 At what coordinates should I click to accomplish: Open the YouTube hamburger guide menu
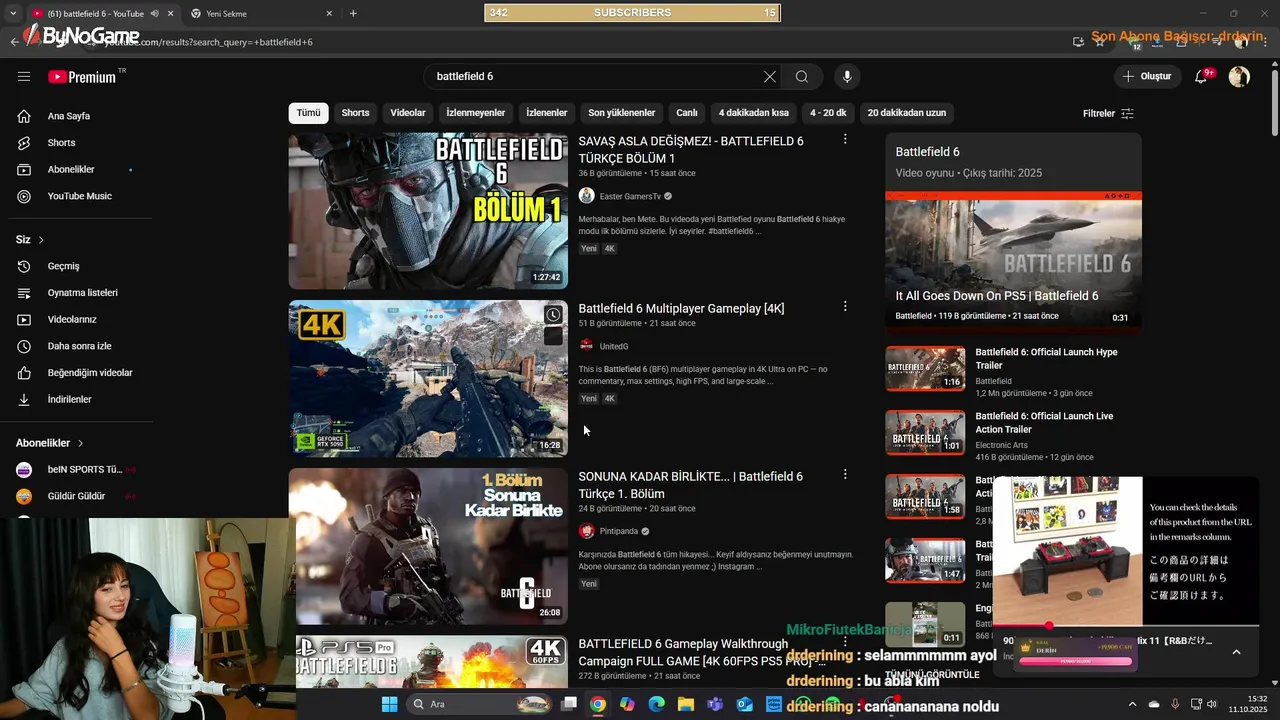click(x=24, y=76)
